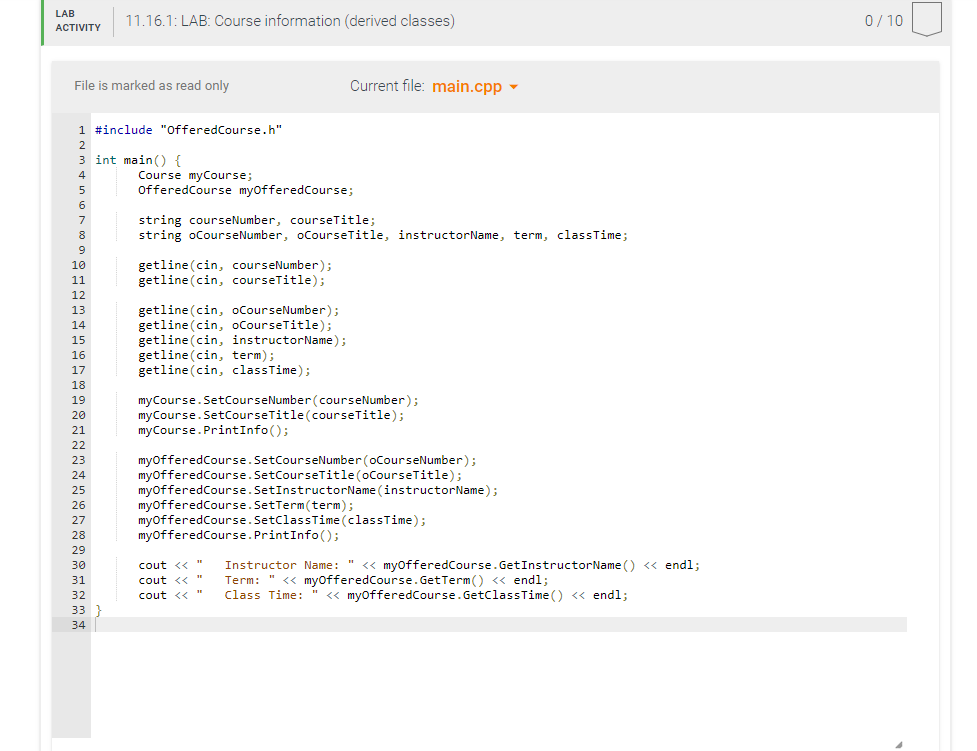This screenshot has height=751, width=977.
Task: Click the highlighted empty line 34 gutter
Action: [78, 624]
